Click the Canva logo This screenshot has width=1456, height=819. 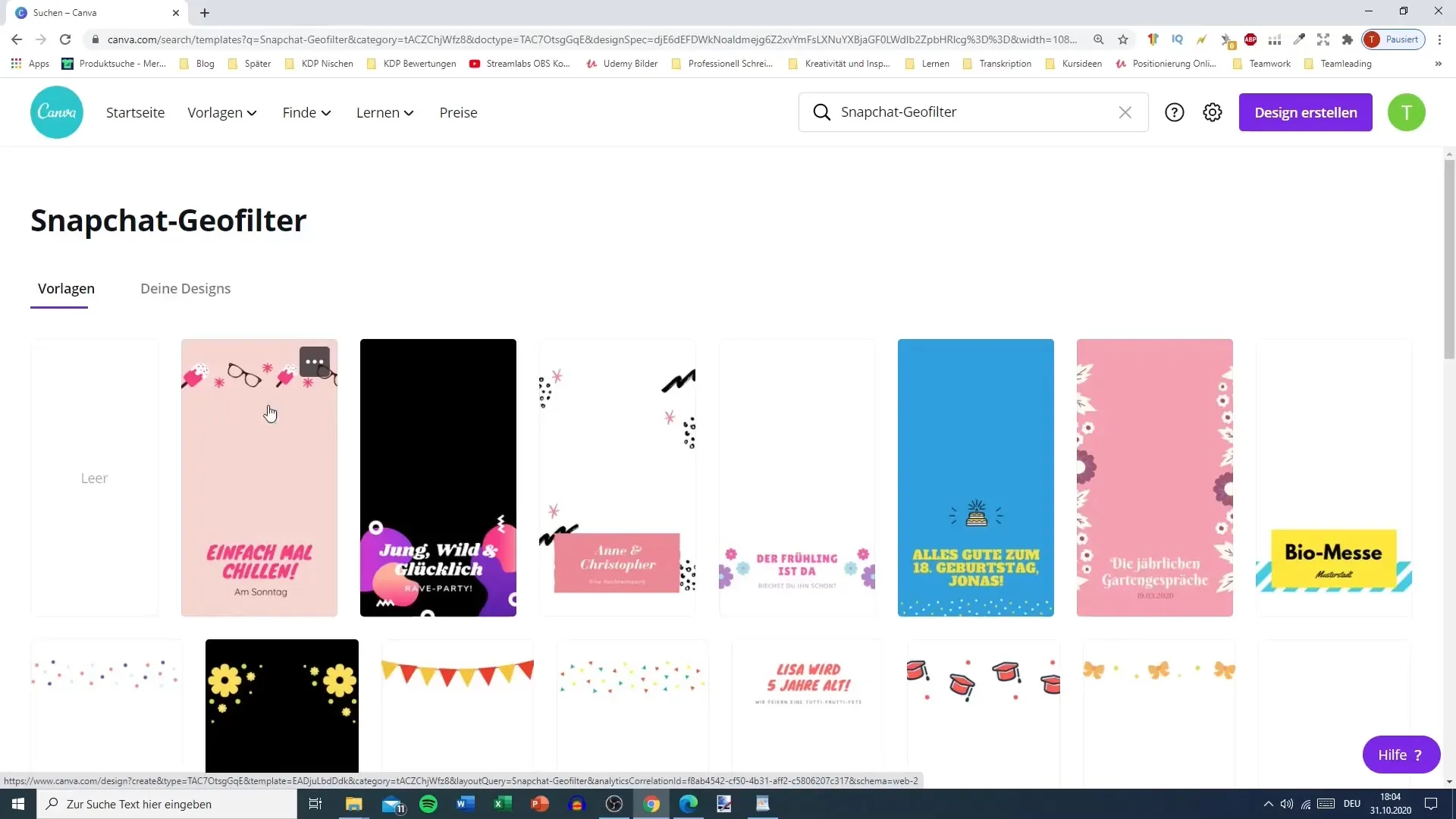coord(57,112)
